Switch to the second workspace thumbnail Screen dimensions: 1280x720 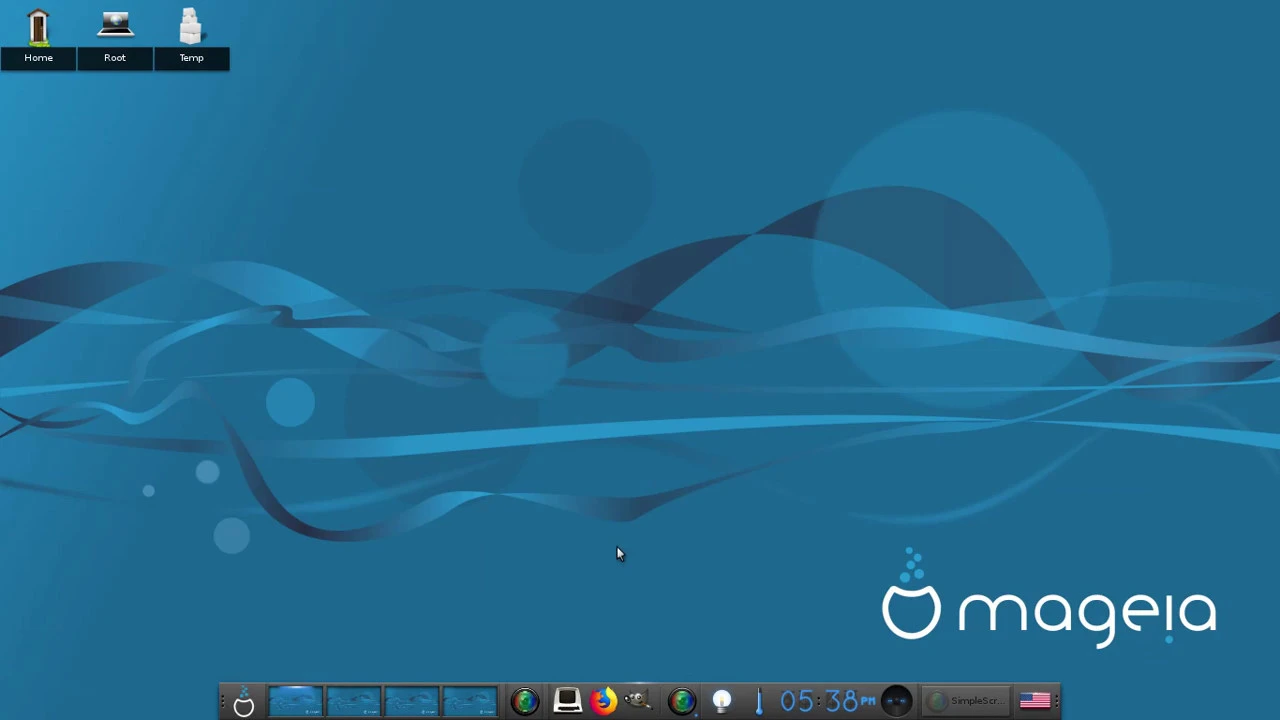pyautogui.click(x=353, y=702)
